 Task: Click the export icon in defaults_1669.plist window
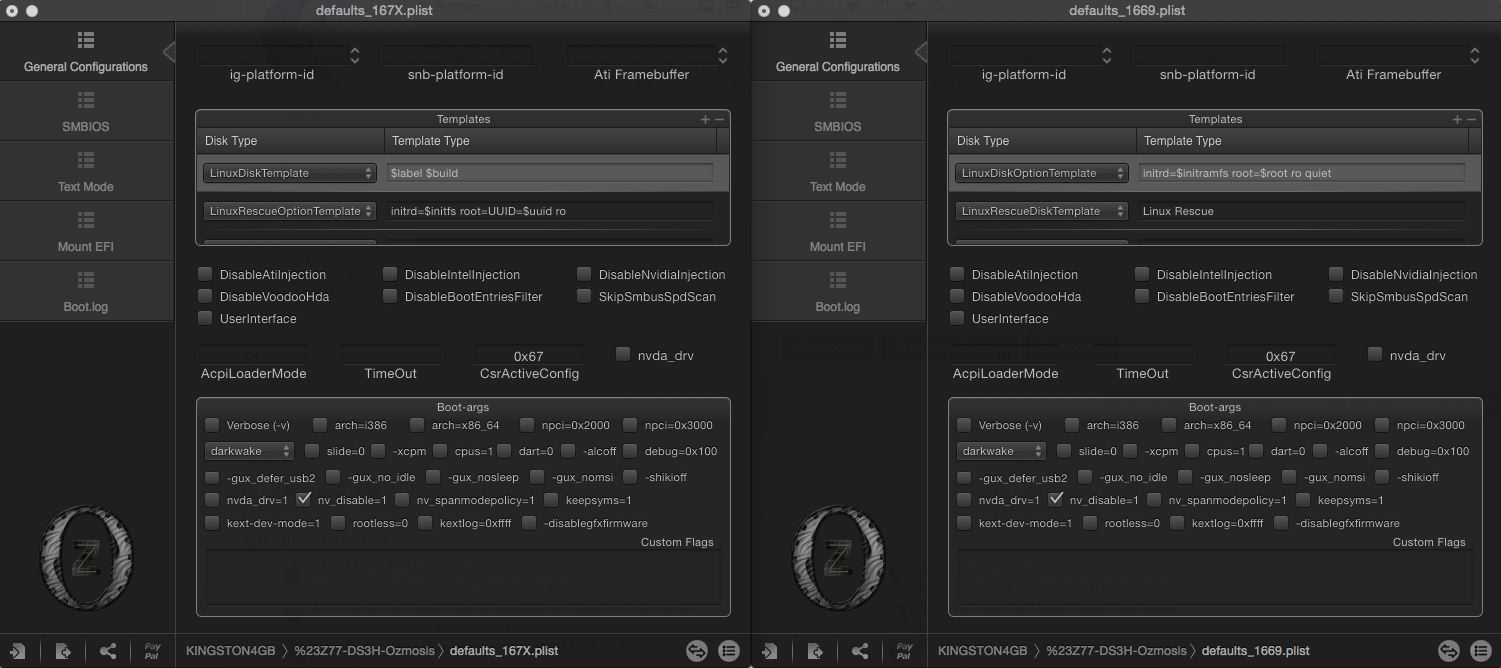815,651
